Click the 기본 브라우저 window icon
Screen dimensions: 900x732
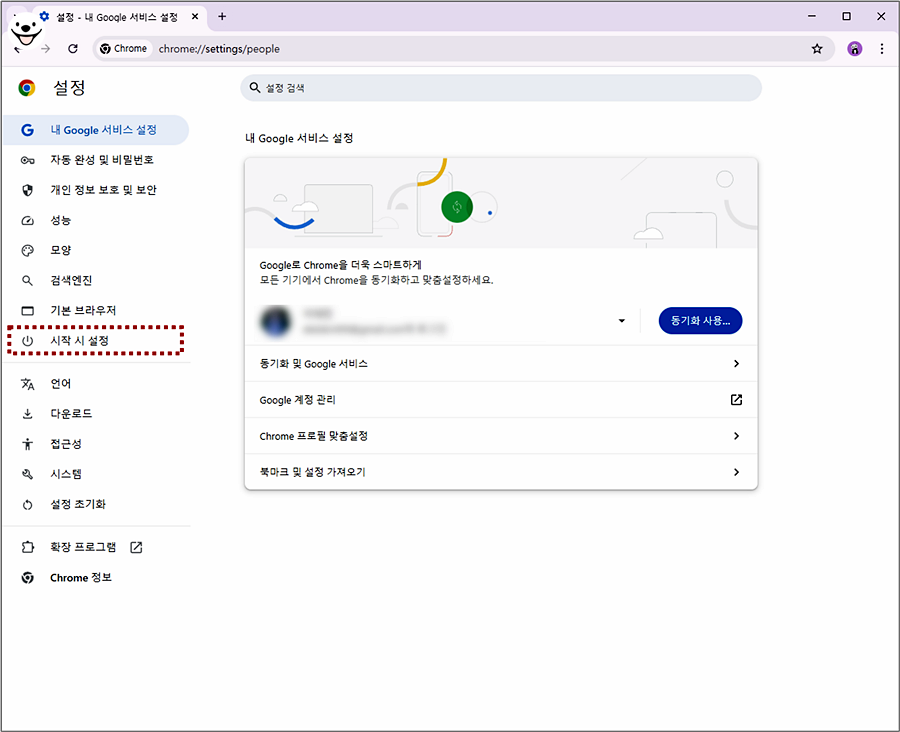click(x=28, y=311)
